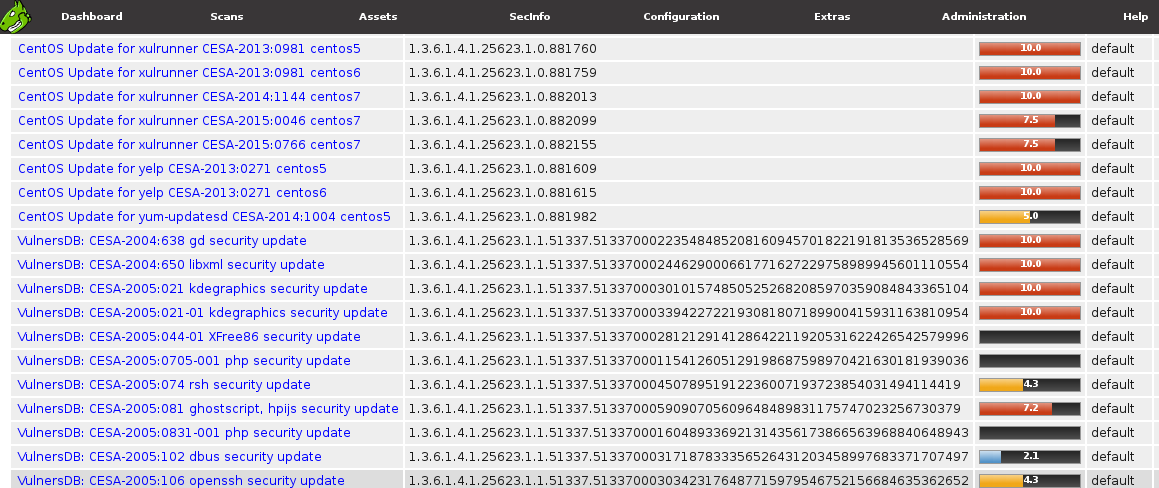Image resolution: width=1159 pixels, height=488 pixels.
Task: Open the SecInfo menu
Action: pyautogui.click(x=529, y=16)
